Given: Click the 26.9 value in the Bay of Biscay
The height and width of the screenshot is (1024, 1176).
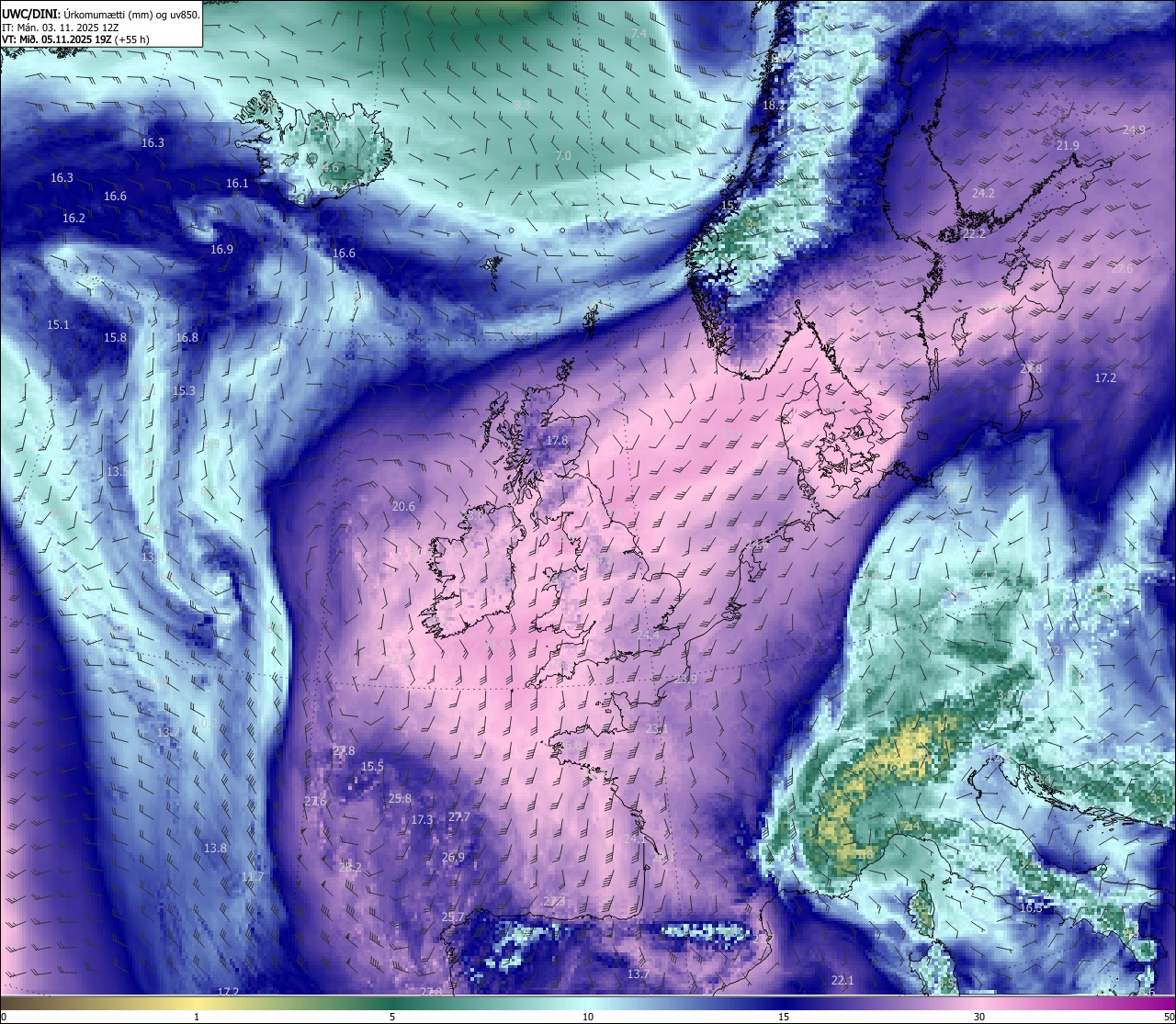Looking at the screenshot, I should tap(453, 857).
